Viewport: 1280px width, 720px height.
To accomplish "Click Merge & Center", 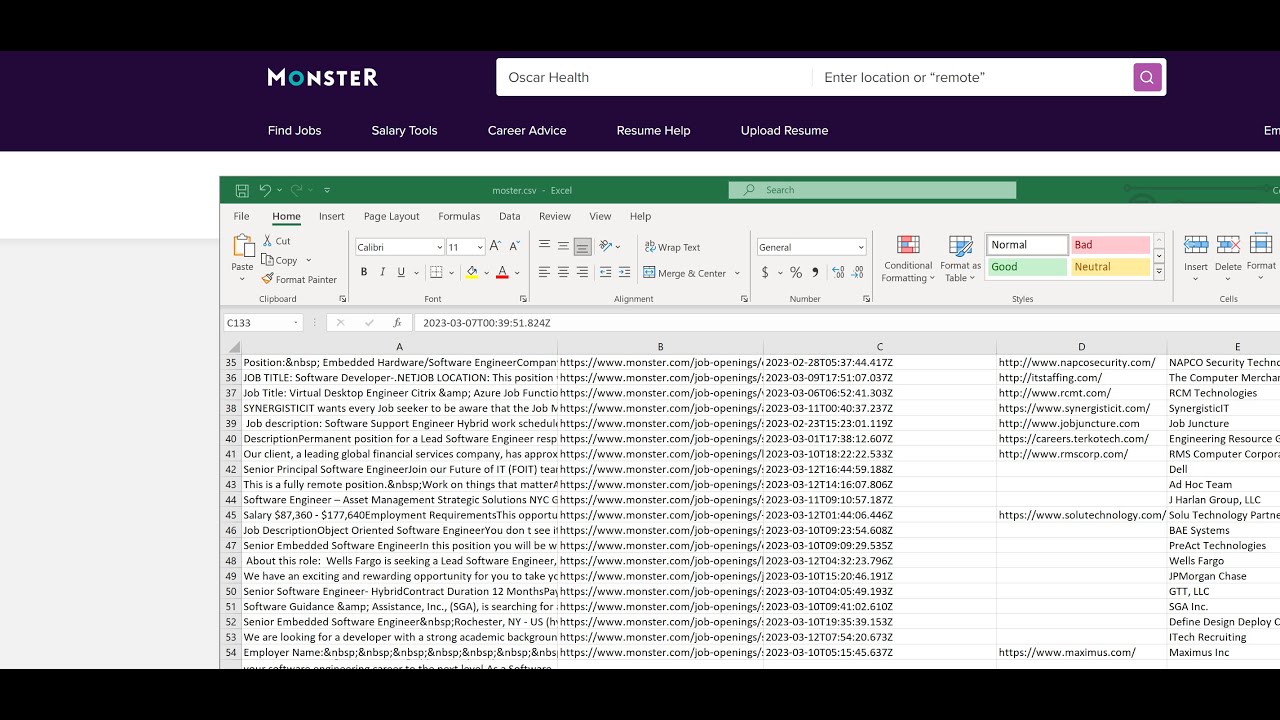I will pos(685,273).
